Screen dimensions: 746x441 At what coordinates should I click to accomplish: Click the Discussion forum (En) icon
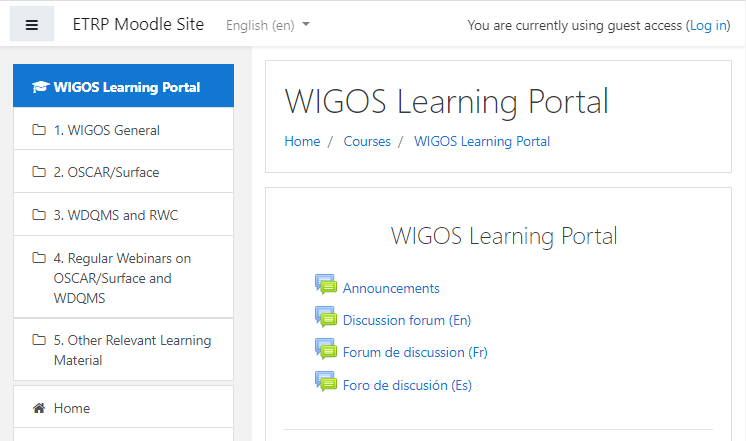(325, 318)
